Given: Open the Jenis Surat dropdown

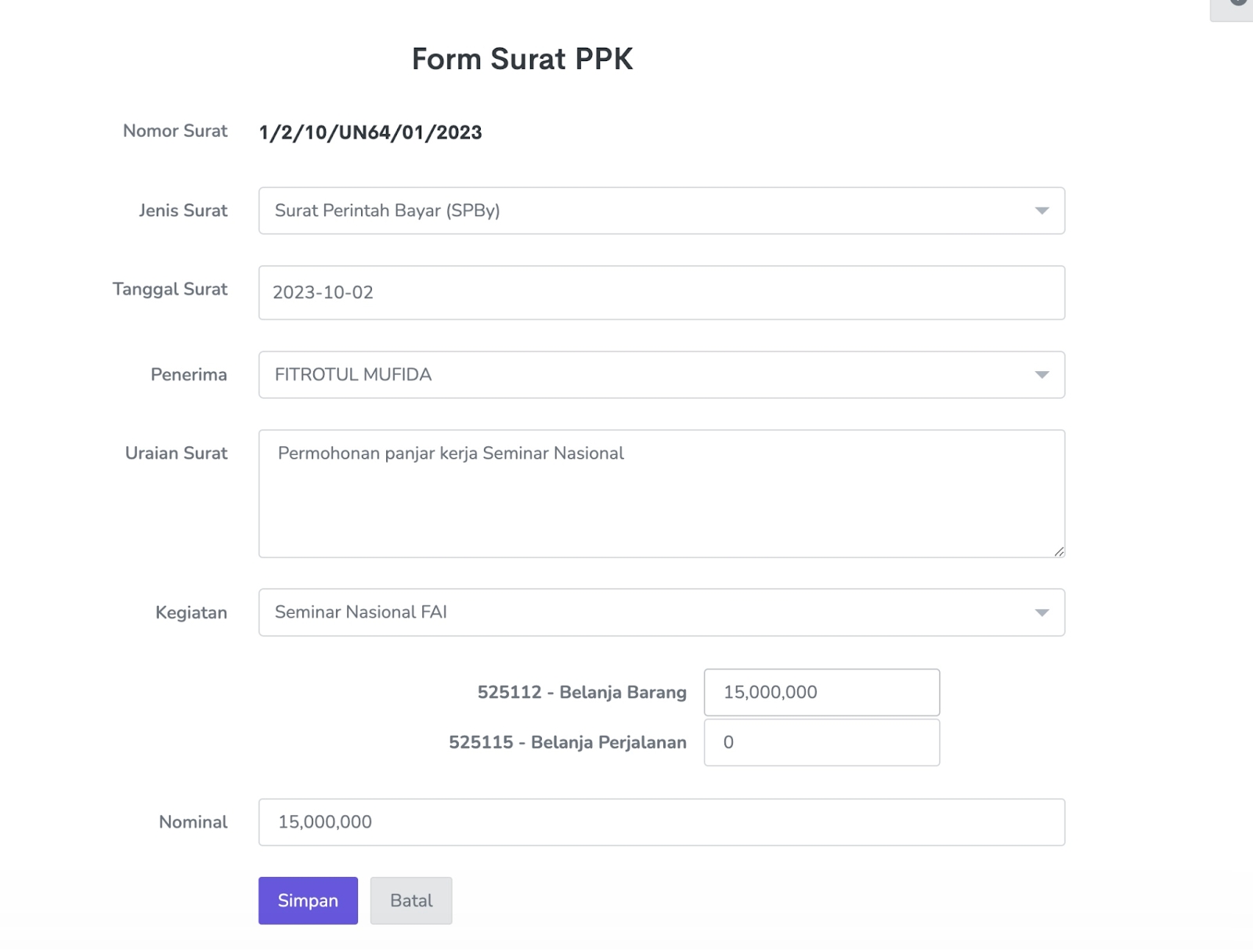Looking at the screenshot, I should [x=661, y=211].
